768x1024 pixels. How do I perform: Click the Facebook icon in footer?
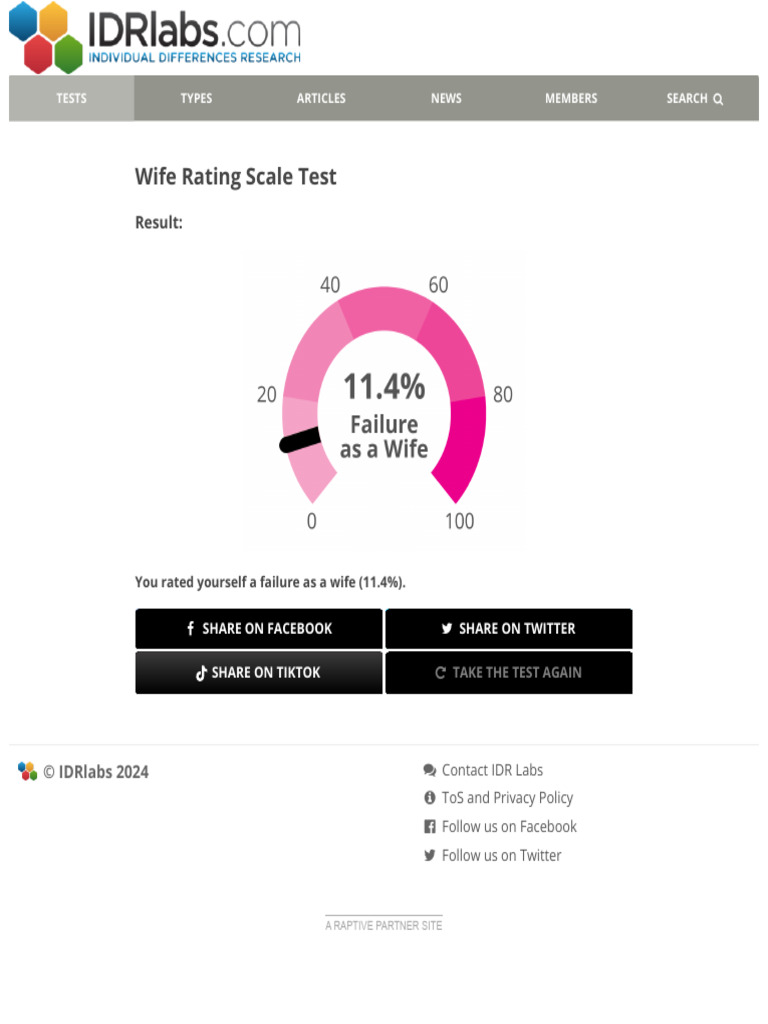click(x=430, y=827)
